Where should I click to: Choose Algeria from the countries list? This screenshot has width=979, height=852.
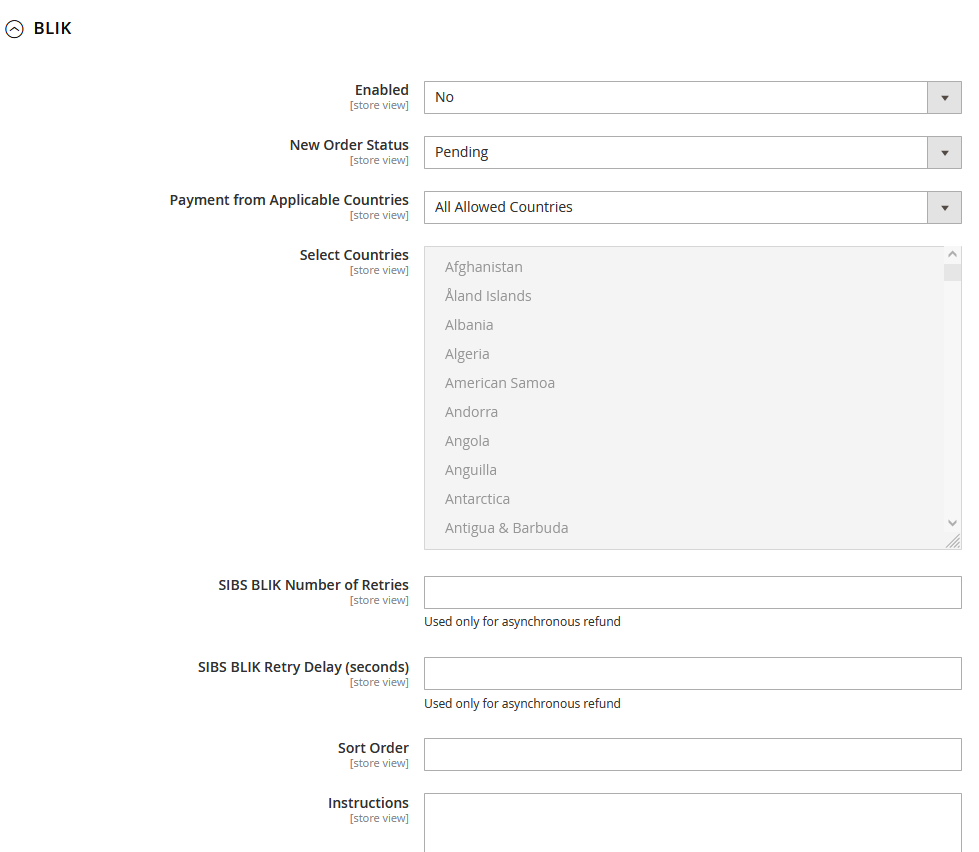click(467, 354)
